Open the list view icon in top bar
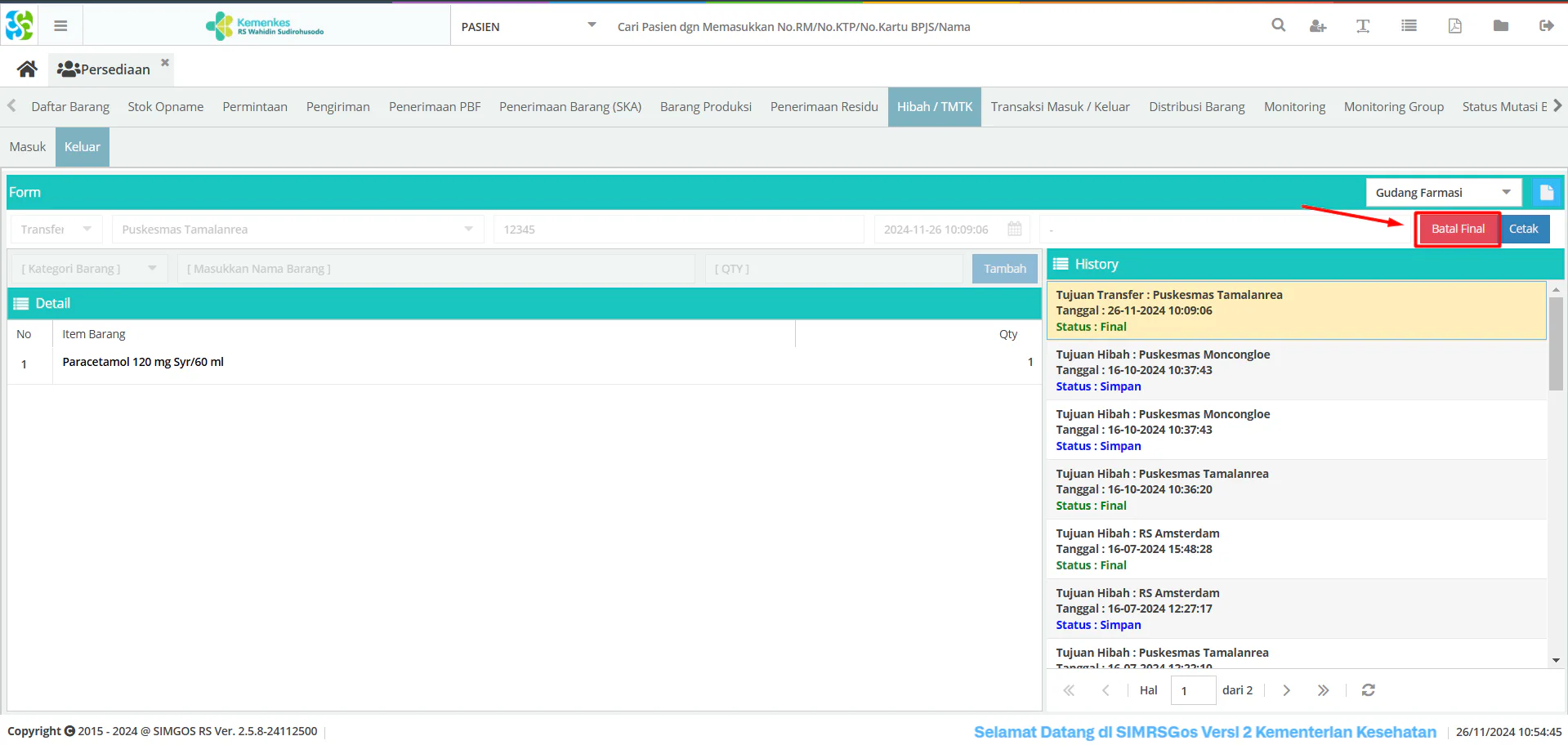This screenshot has height=745, width=1568. point(1409,26)
